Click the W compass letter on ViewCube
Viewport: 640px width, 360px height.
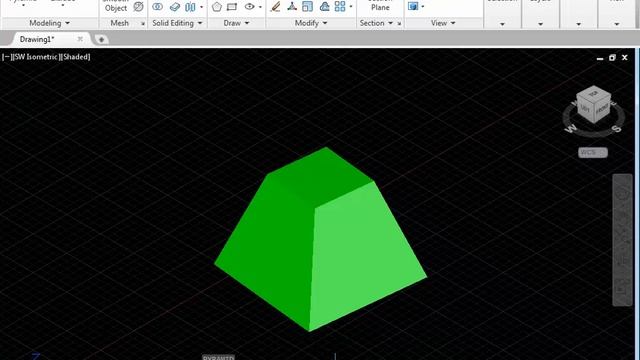(x=571, y=129)
